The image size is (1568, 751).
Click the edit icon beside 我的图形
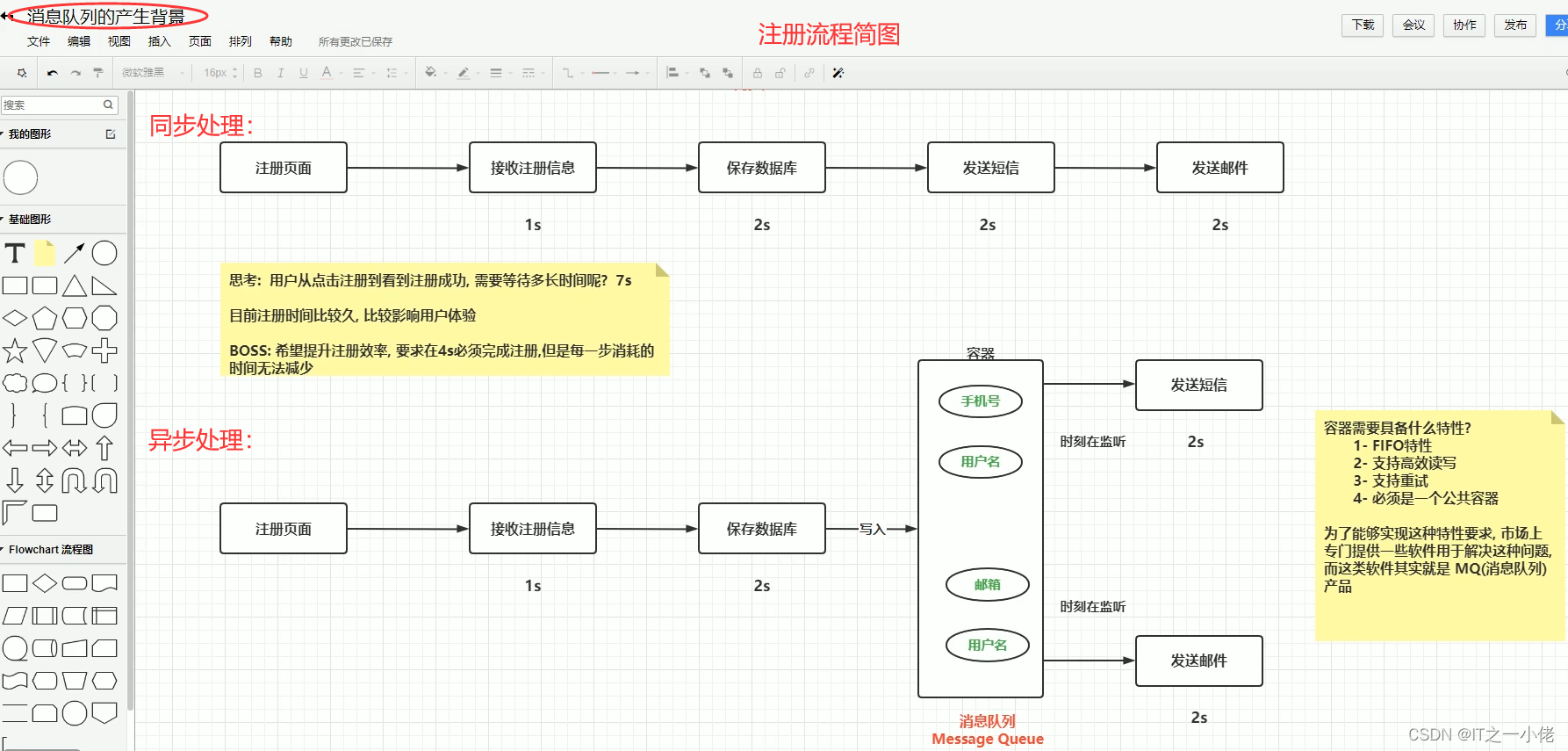(x=111, y=134)
